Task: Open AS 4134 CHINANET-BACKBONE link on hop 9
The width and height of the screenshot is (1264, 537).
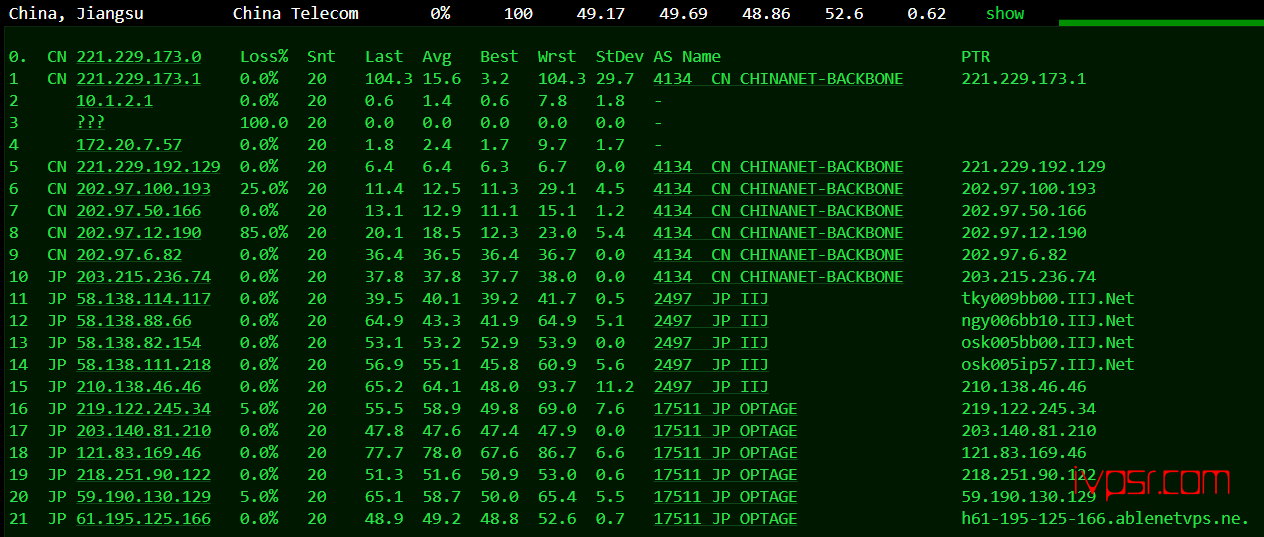Action: point(778,254)
